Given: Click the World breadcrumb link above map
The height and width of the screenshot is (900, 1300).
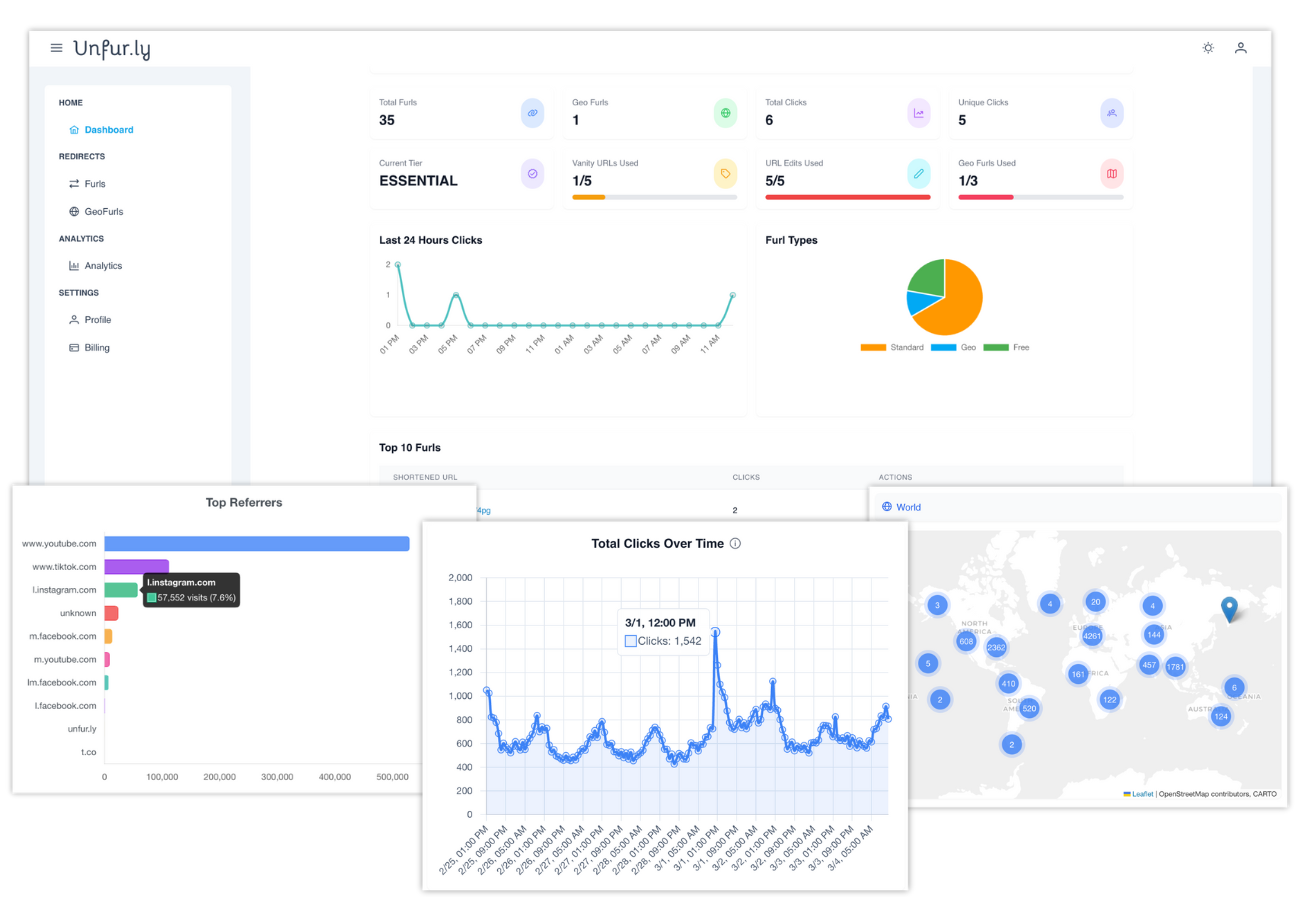Looking at the screenshot, I should (x=901, y=507).
